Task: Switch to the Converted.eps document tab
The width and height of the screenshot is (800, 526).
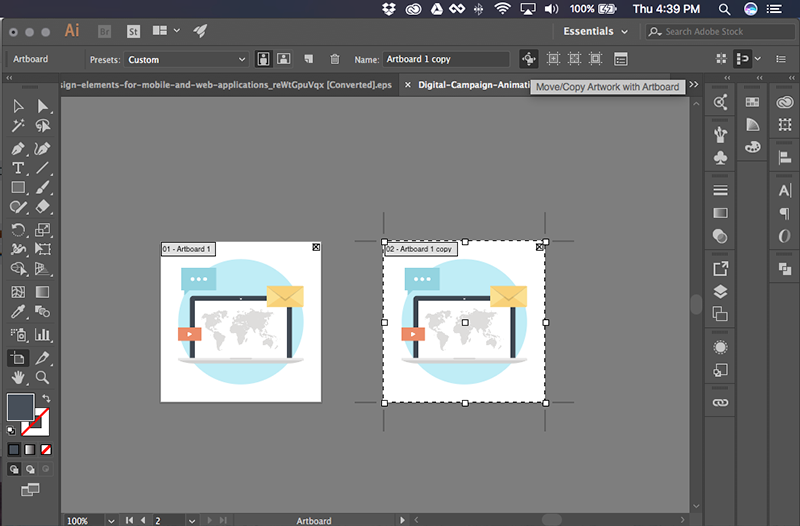Action: tap(230, 86)
